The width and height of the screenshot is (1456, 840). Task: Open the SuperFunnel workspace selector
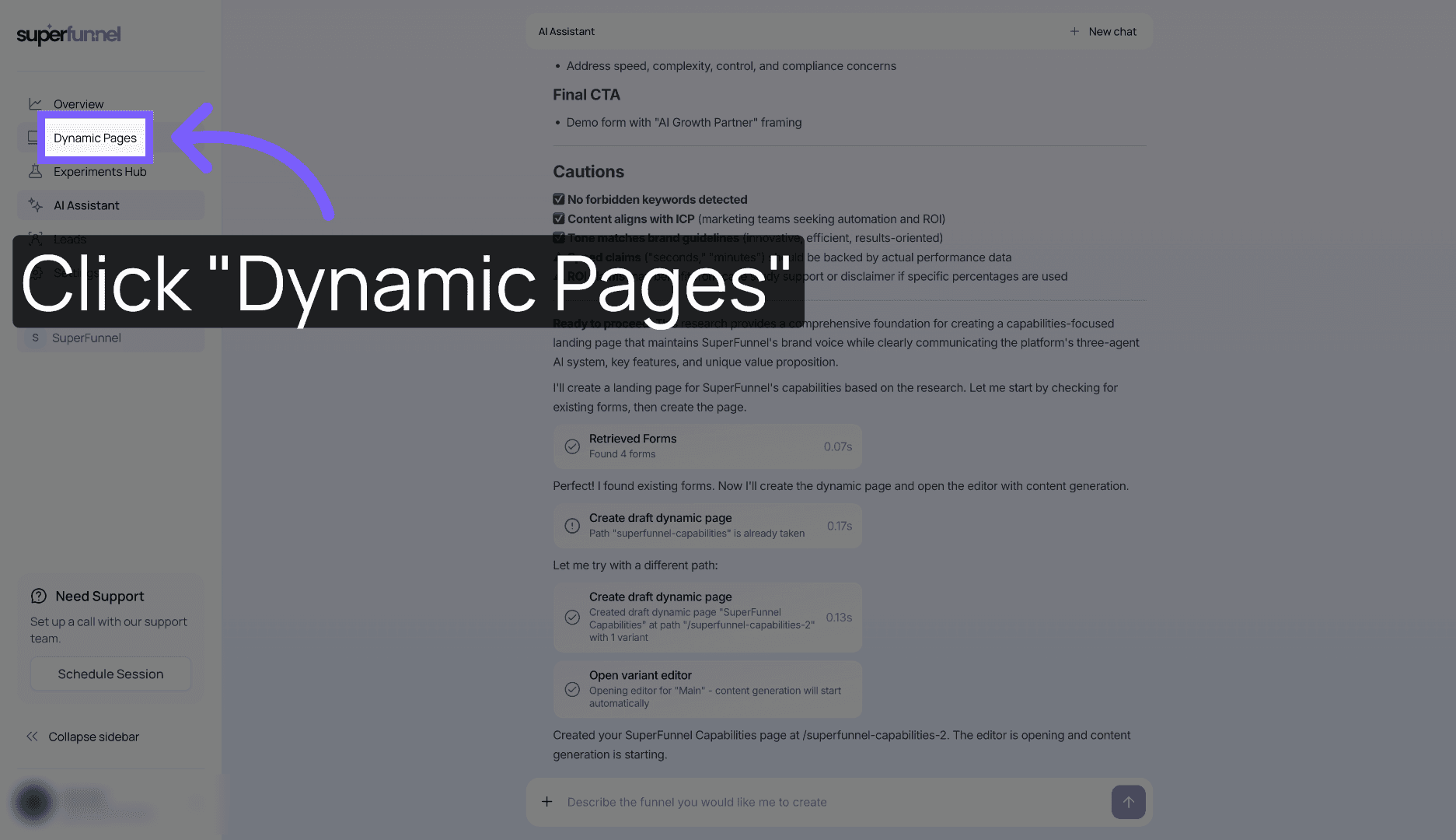coord(111,338)
